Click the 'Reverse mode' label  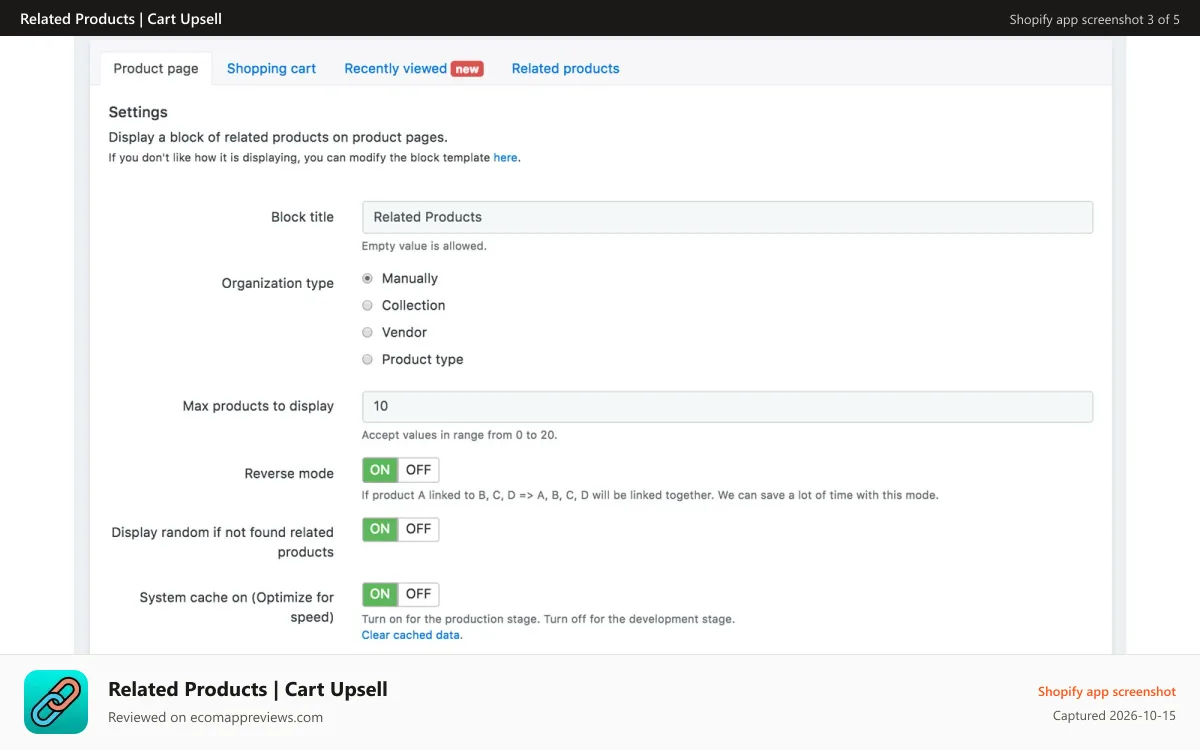(x=289, y=473)
